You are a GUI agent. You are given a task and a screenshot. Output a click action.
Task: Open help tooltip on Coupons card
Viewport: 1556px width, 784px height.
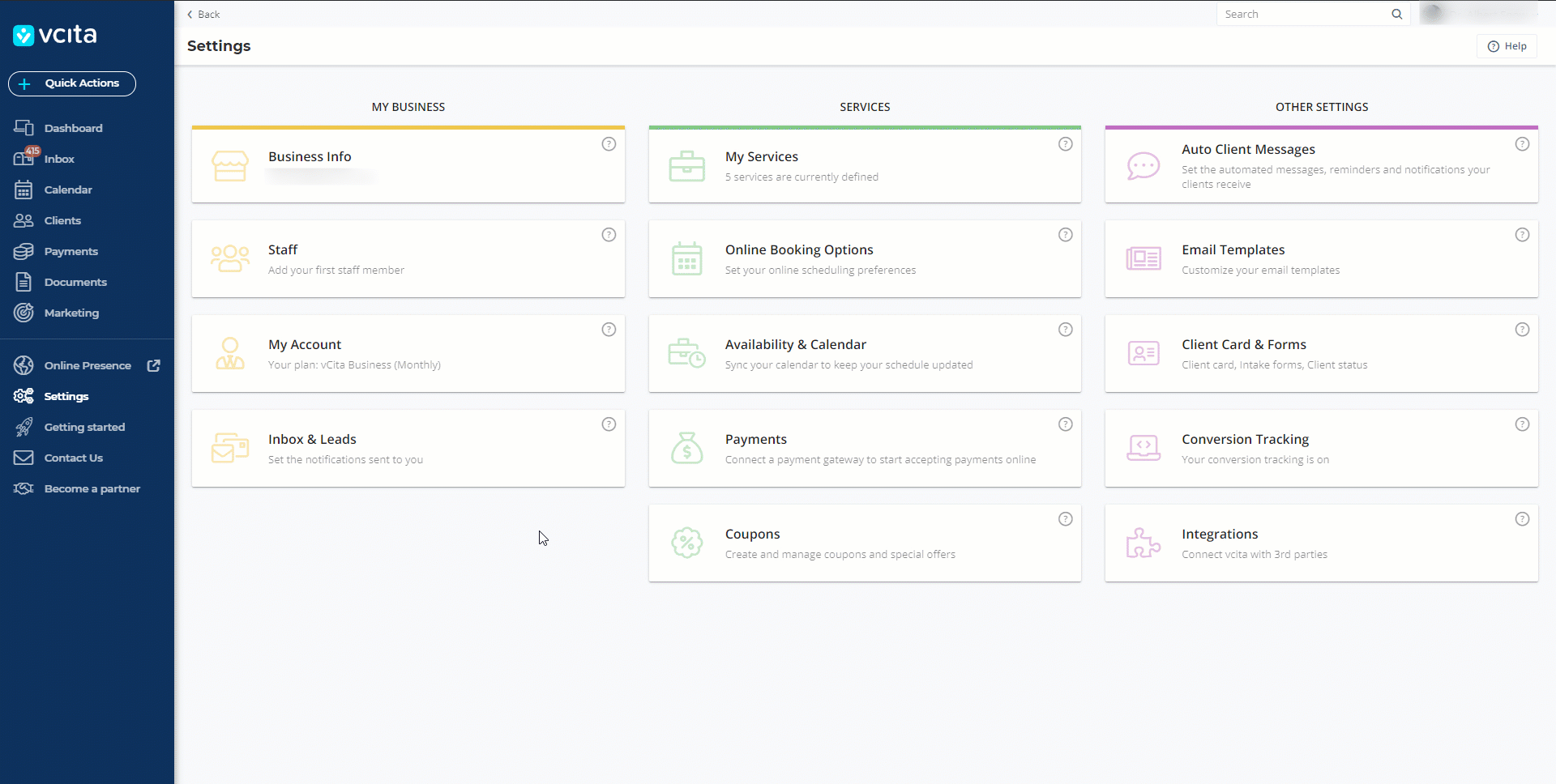pyautogui.click(x=1066, y=519)
